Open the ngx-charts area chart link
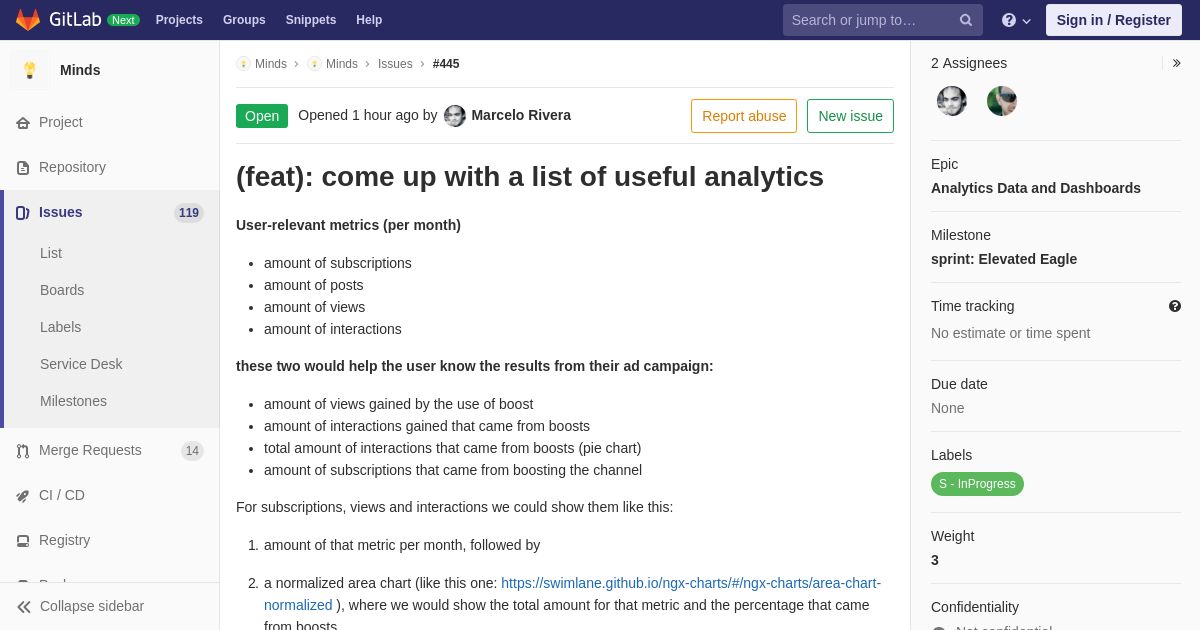 click(x=572, y=594)
